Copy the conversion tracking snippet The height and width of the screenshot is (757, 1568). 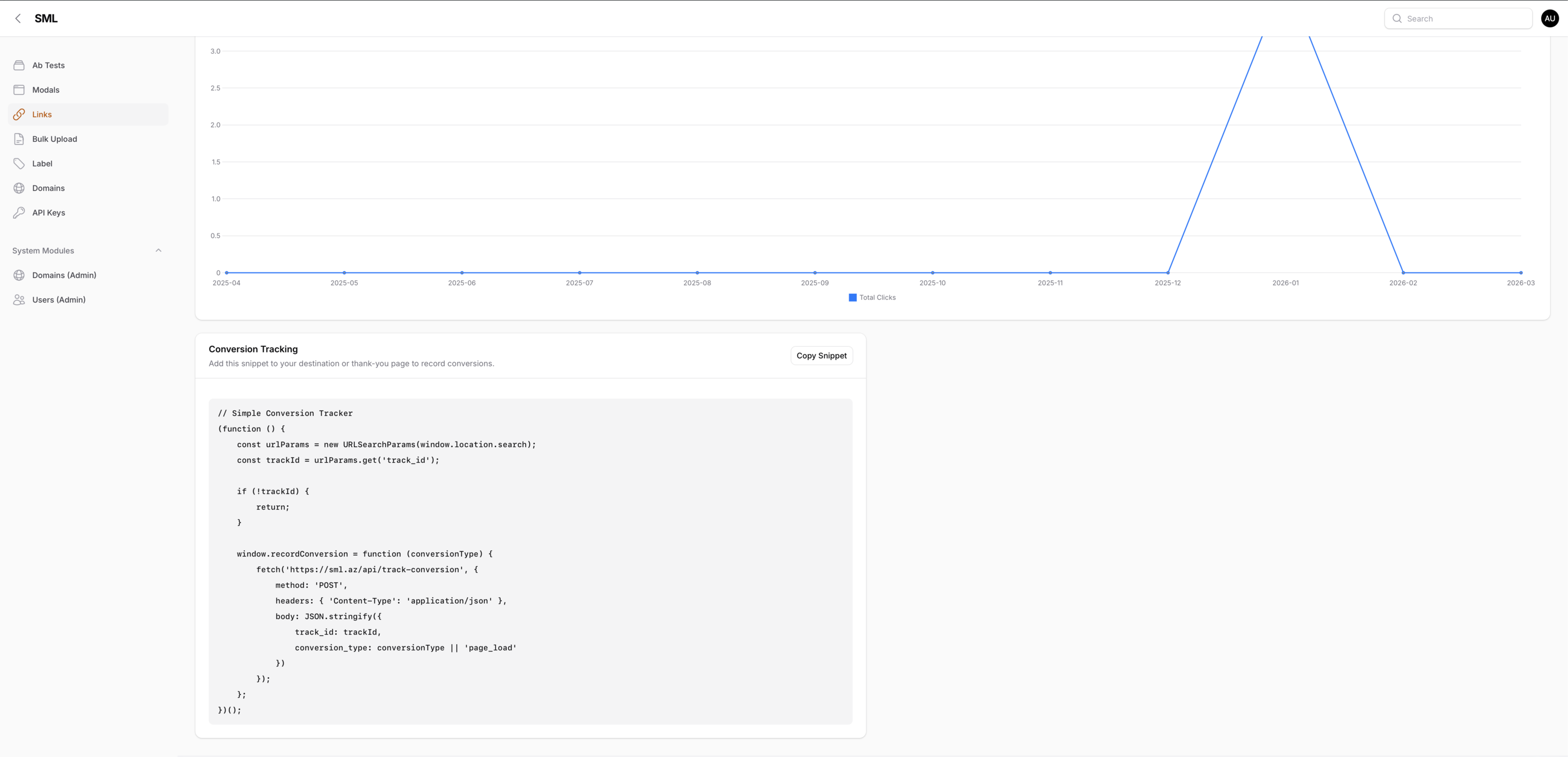[x=821, y=356]
